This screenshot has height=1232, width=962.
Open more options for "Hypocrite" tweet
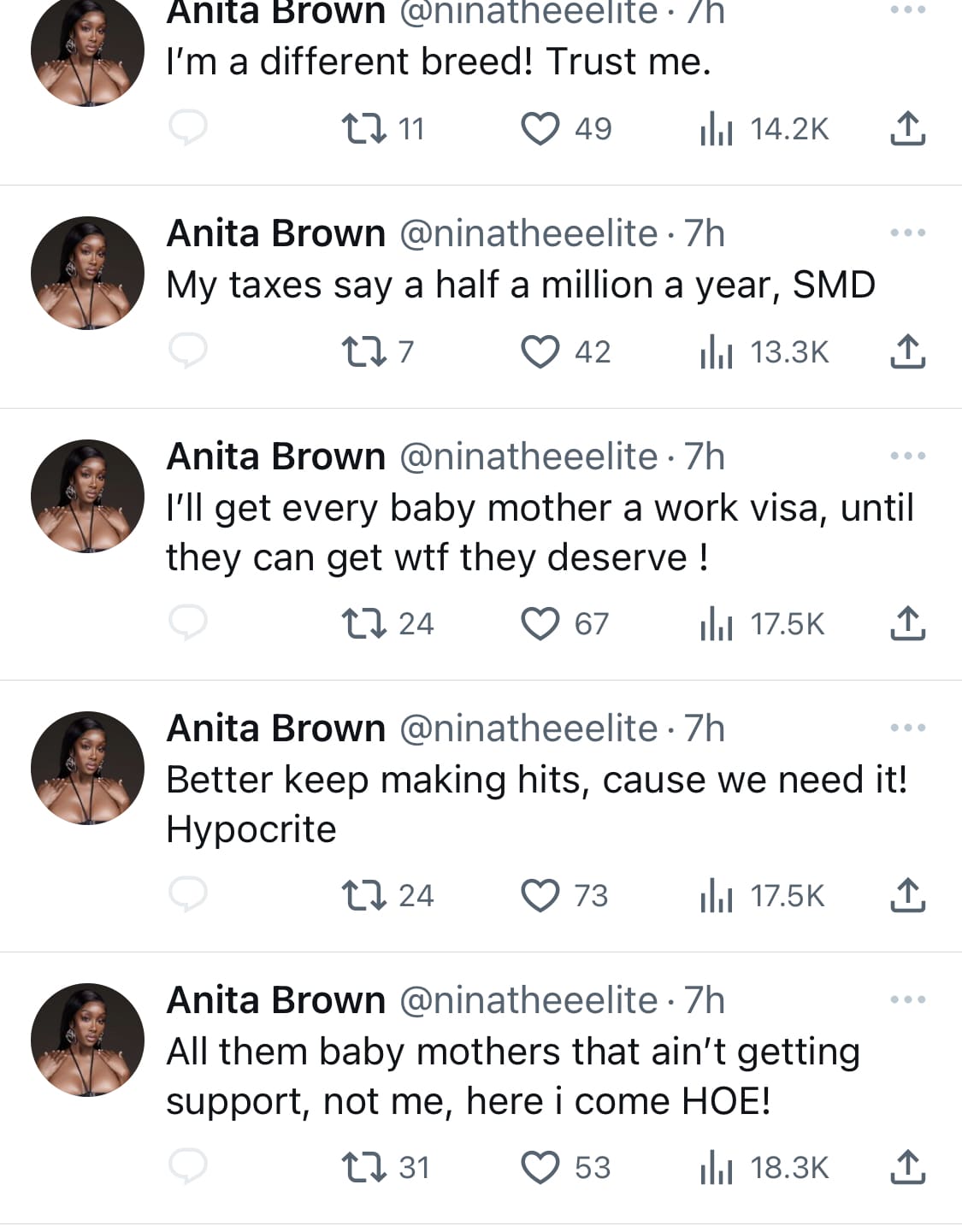point(907,728)
